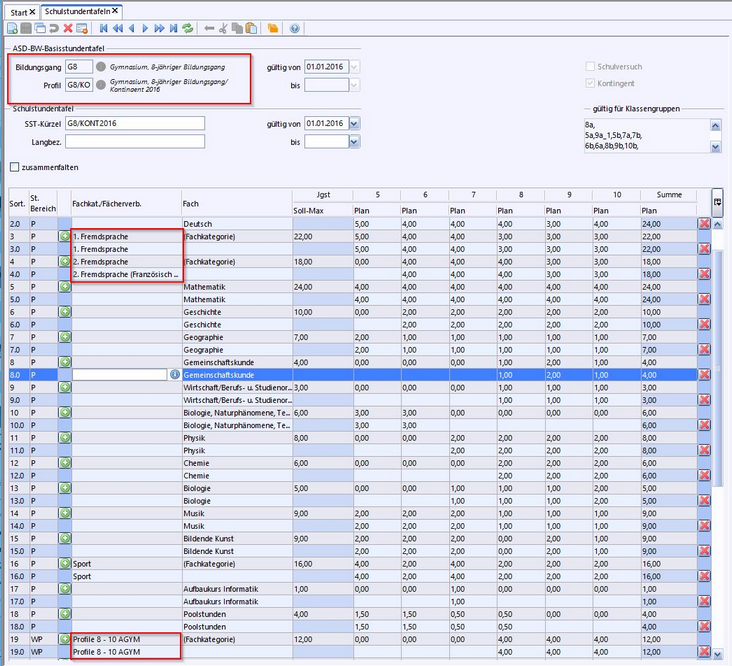Open the blue help question mark icon
732x666 pixels.
(296, 28)
